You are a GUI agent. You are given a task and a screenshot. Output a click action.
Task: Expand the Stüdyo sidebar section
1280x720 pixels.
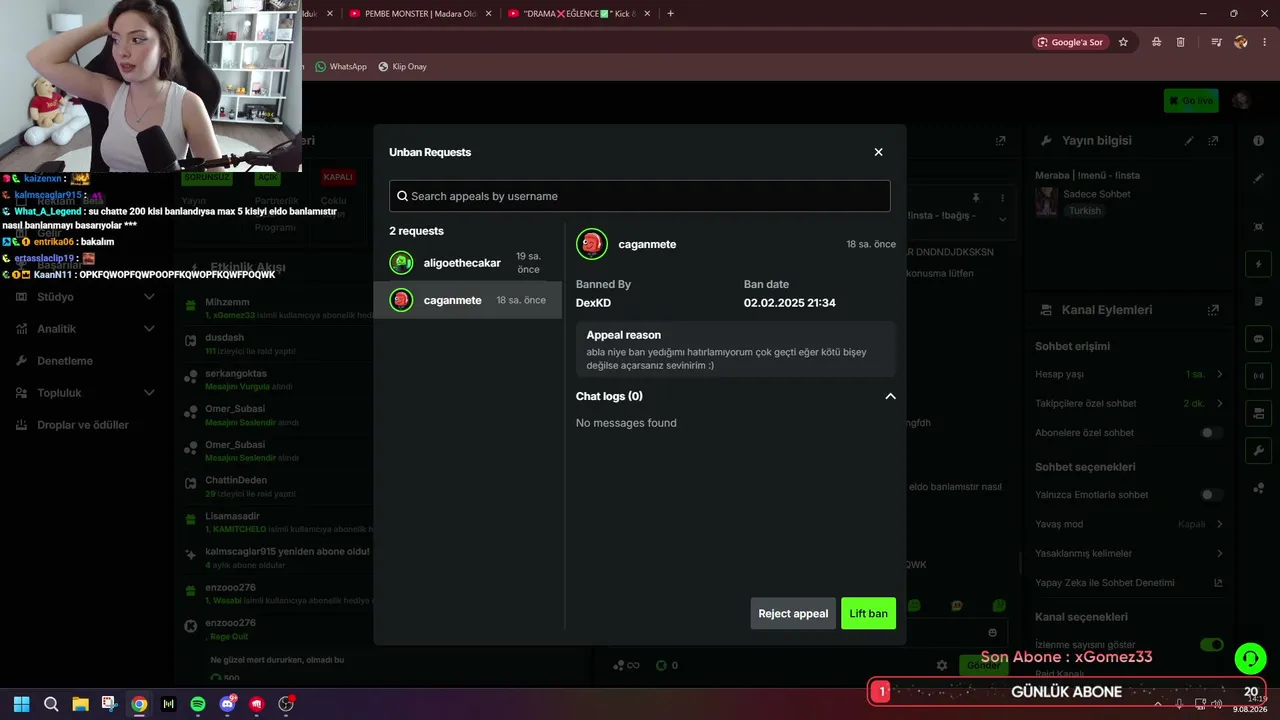pos(149,297)
